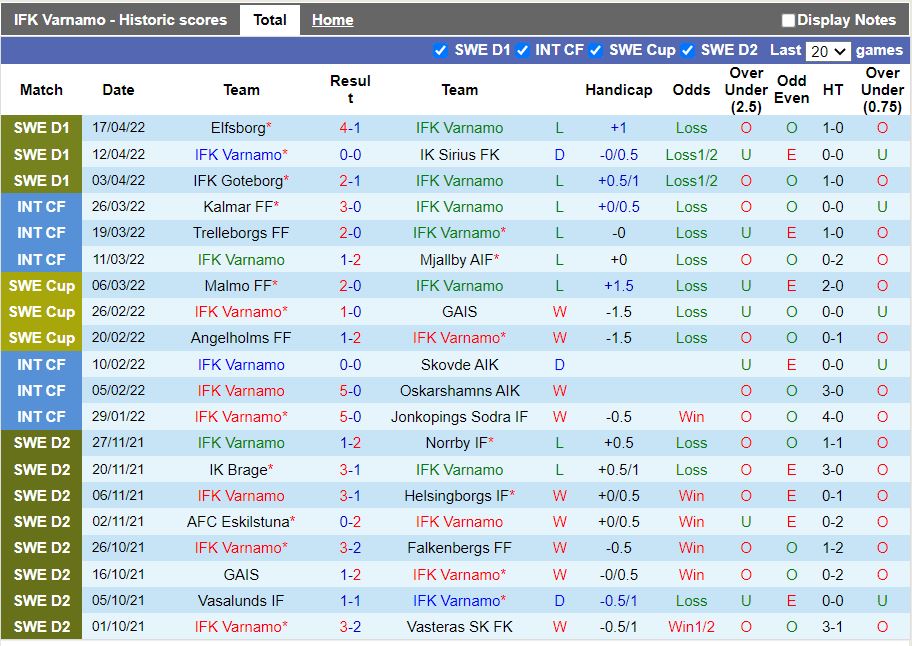Open the Last 20 games dropdown
Image resolution: width=912 pixels, height=646 pixels.
click(827, 51)
